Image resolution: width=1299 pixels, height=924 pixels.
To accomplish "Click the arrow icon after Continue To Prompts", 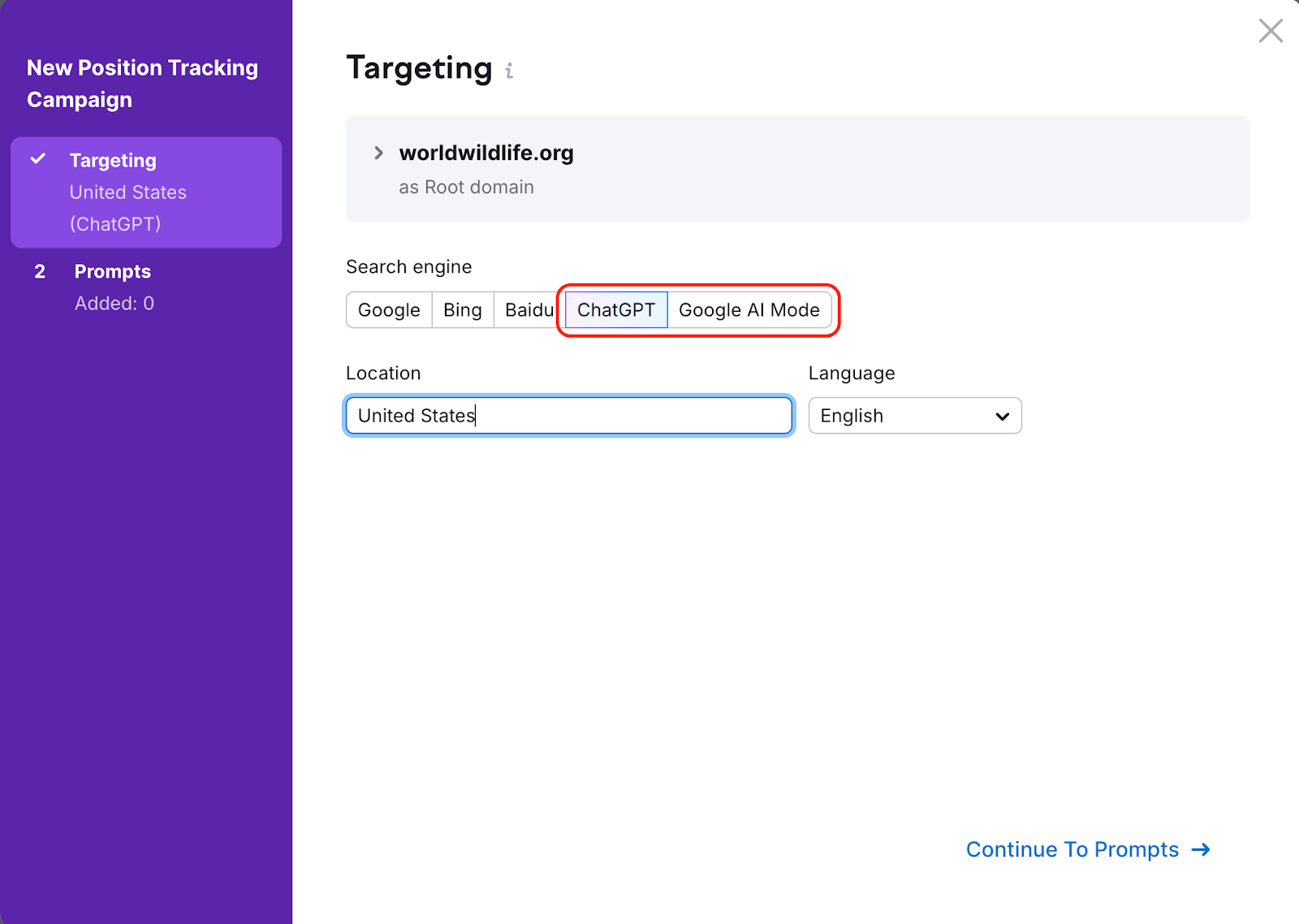I will click(1201, 849).
